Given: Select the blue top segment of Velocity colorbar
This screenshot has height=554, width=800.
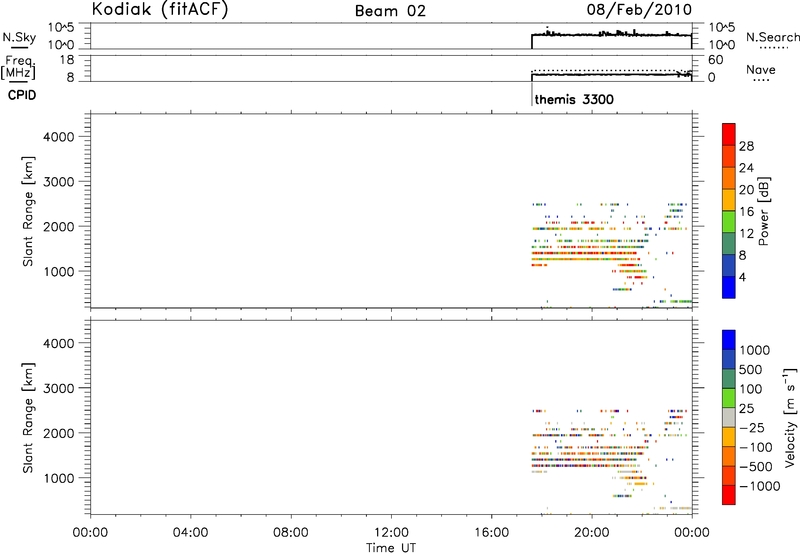Looking at the screenshot, I should point(729,340).
